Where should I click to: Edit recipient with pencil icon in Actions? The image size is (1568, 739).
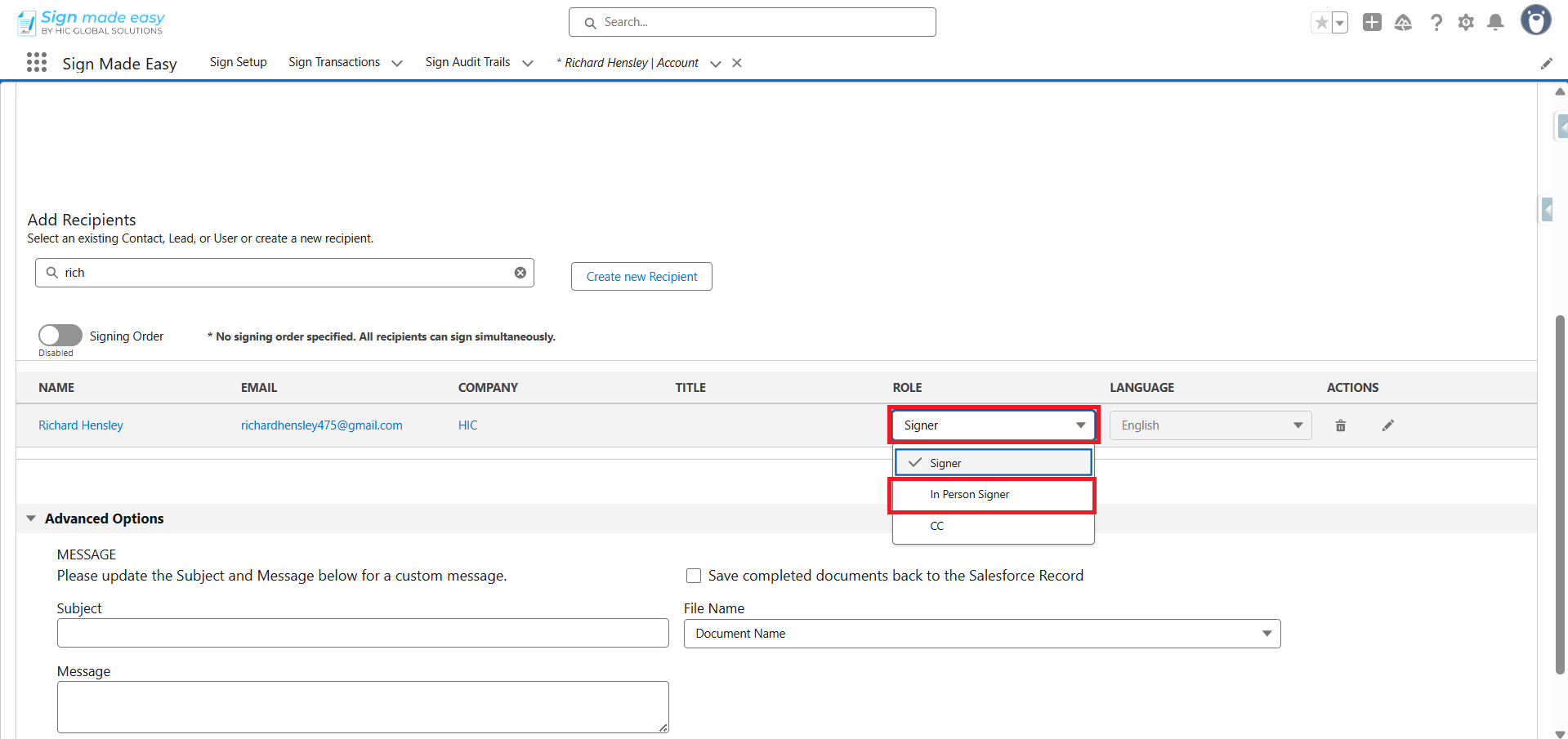[x=1387, y=425]
